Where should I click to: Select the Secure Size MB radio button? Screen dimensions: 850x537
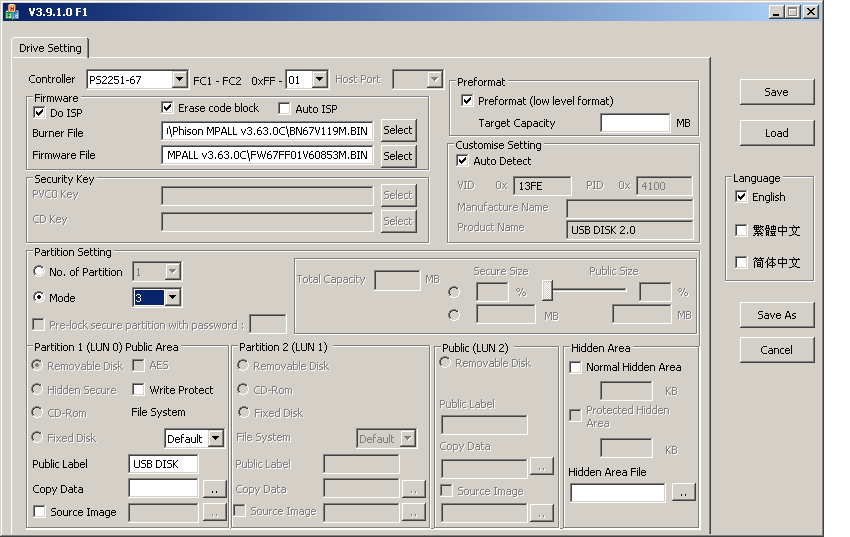tap(454, 314)
